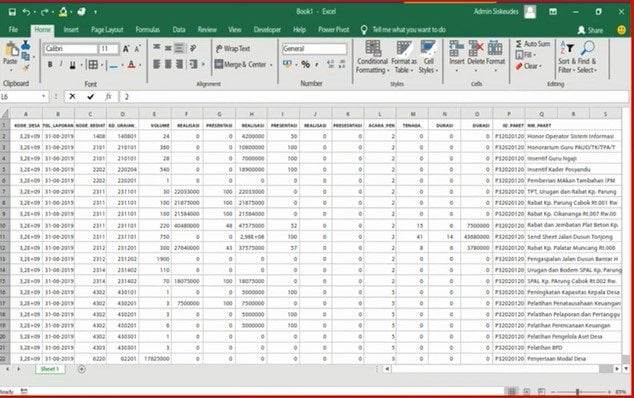Click the zoom slider in status bar

point(577,392)
